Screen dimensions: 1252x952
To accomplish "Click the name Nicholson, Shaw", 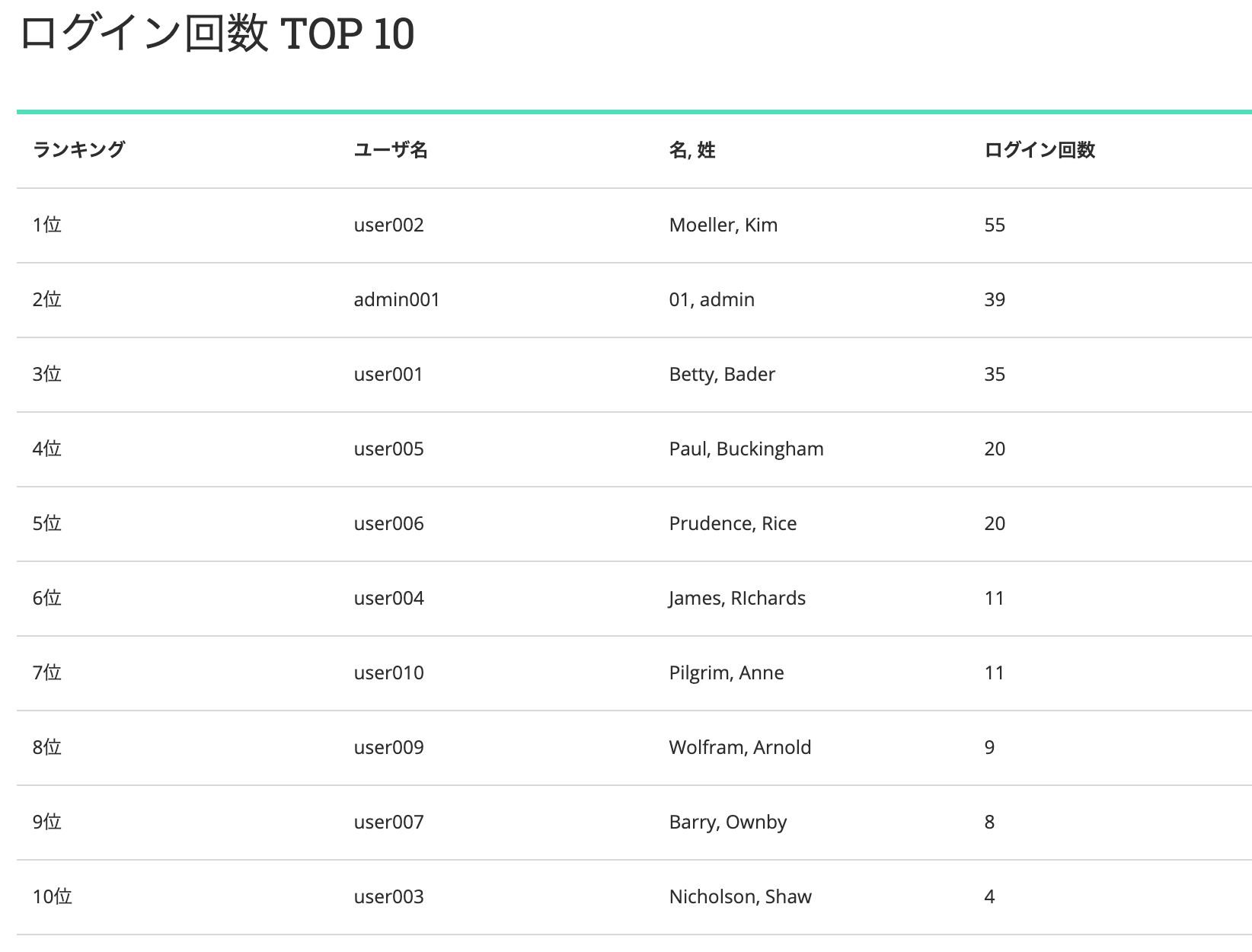I will (x=740, y=897).
